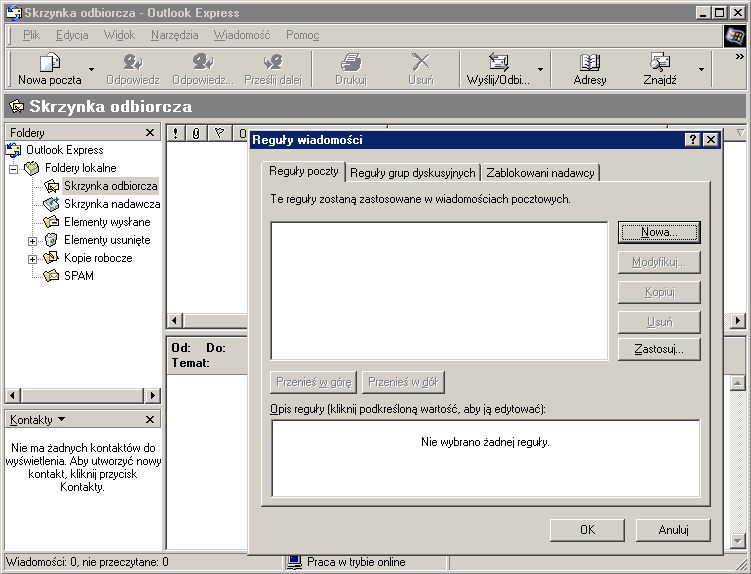Click the Outlook Express title bar icon
Image resolution: width=751 pixels, height=574 pixels.
[x=13, y=13]
